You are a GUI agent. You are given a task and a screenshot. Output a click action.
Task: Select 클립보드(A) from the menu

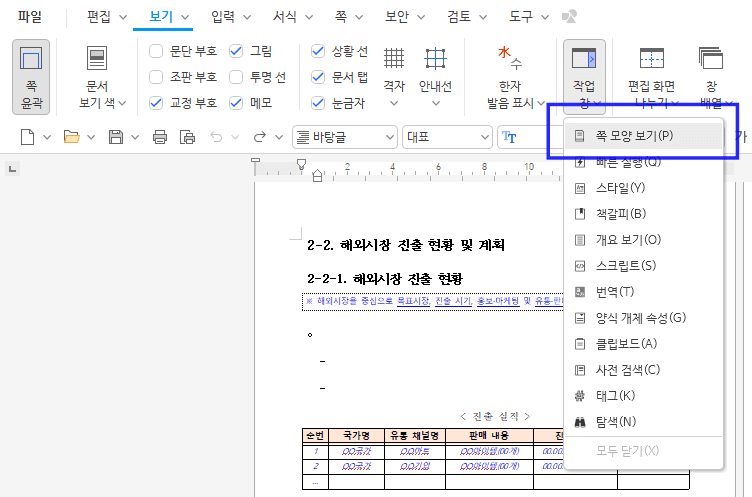(643, 344)
